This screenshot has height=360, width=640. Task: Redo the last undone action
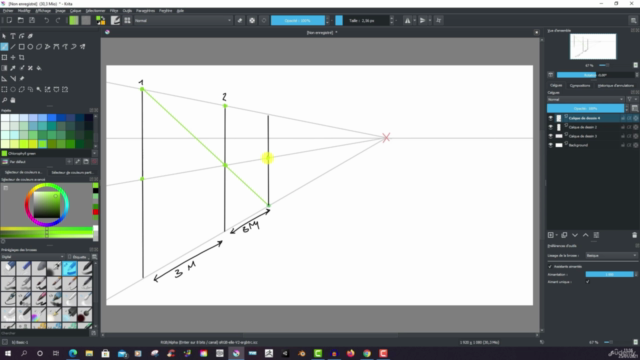point(58,20)
